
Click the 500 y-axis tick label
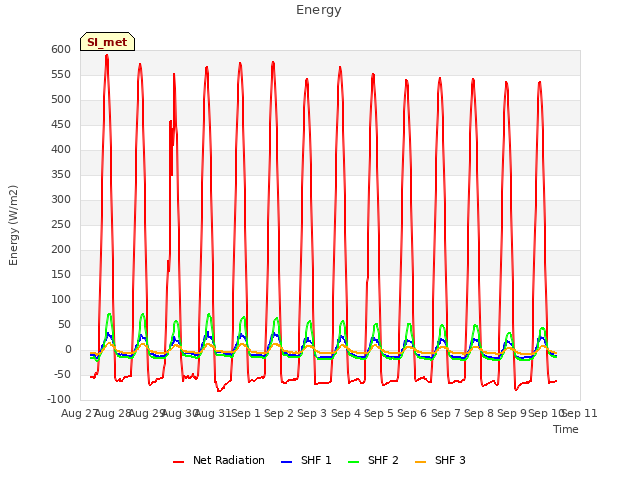pos(61,100)
